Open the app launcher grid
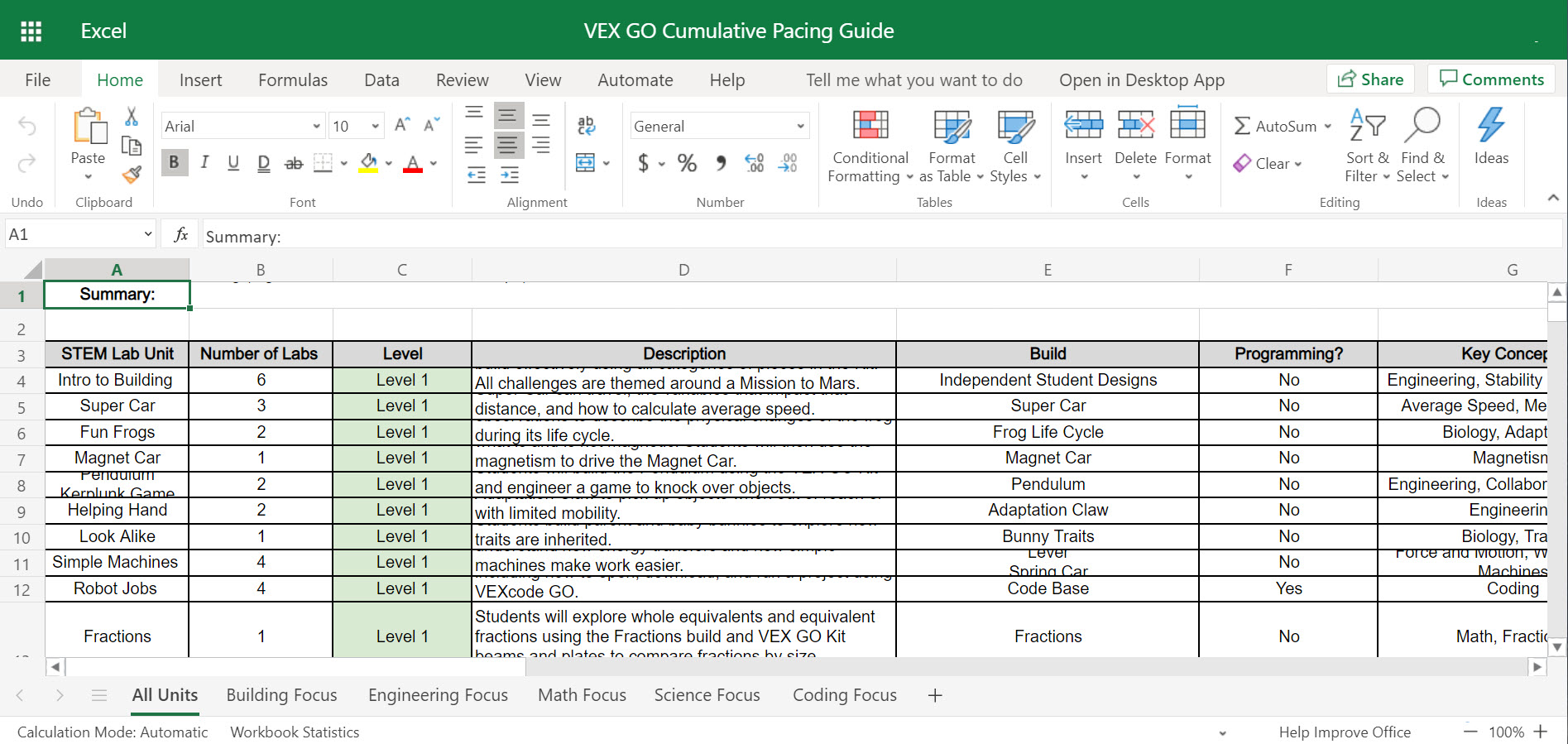This screenshot has width=1568, height=744. coord(31,31)
